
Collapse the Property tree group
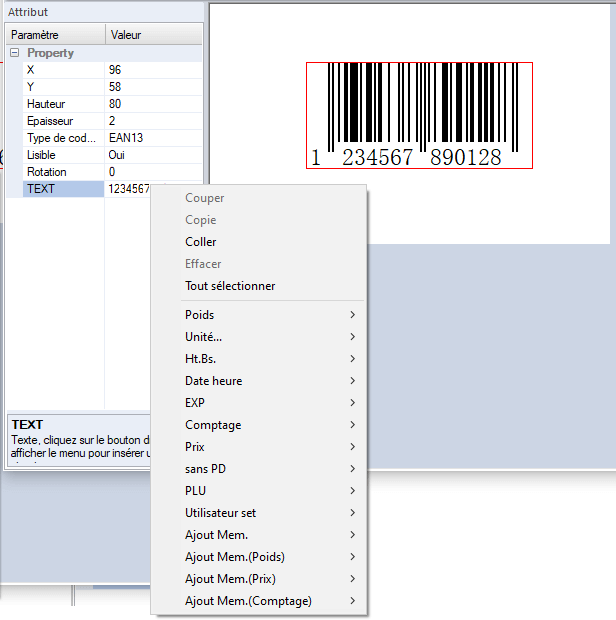[15, 53]
